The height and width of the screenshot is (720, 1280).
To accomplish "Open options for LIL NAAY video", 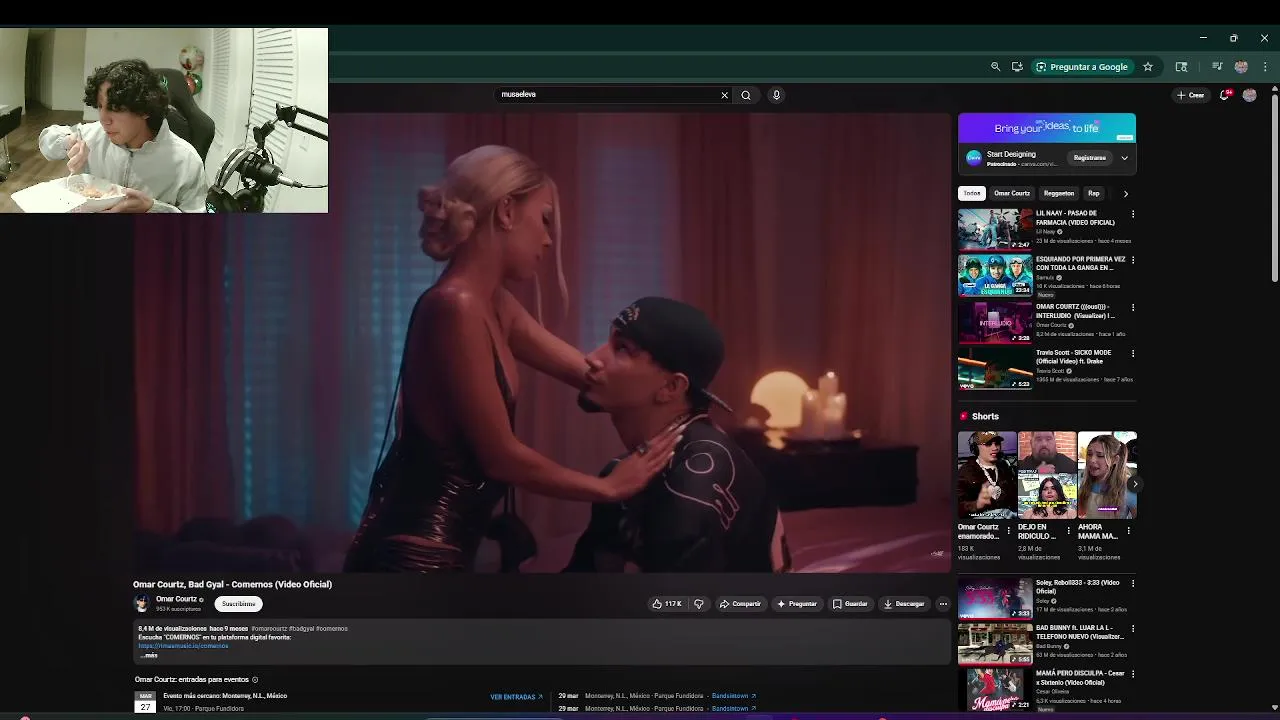I will (1132, 214).
